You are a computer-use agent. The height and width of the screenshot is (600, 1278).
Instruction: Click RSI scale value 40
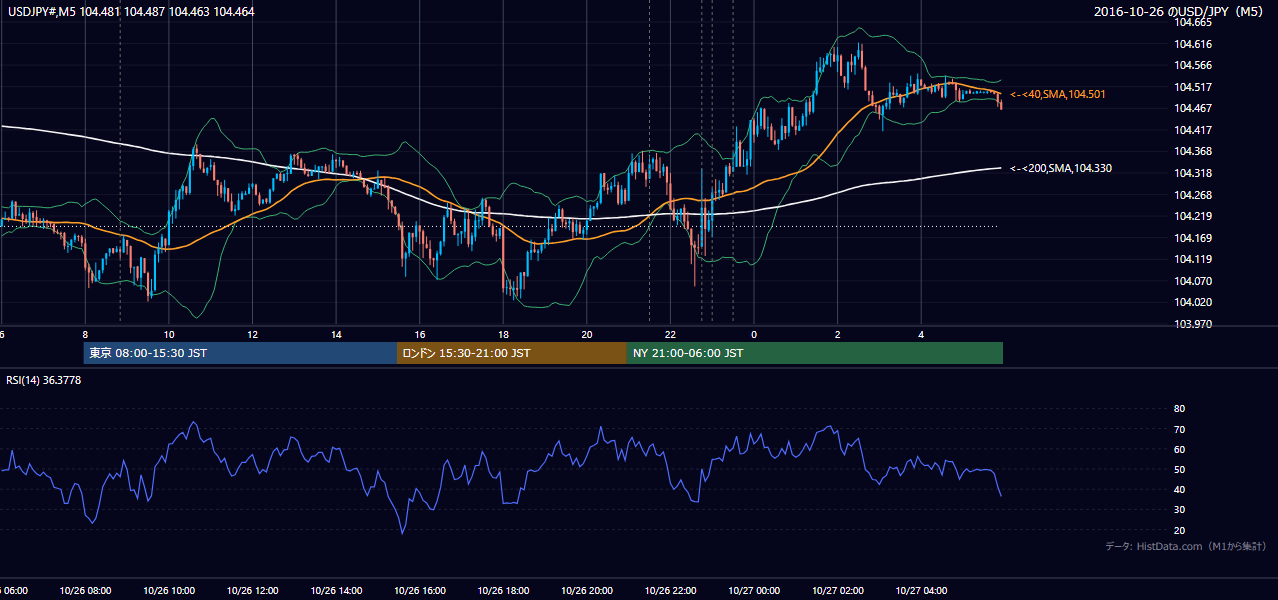(x=1179, y=489)
